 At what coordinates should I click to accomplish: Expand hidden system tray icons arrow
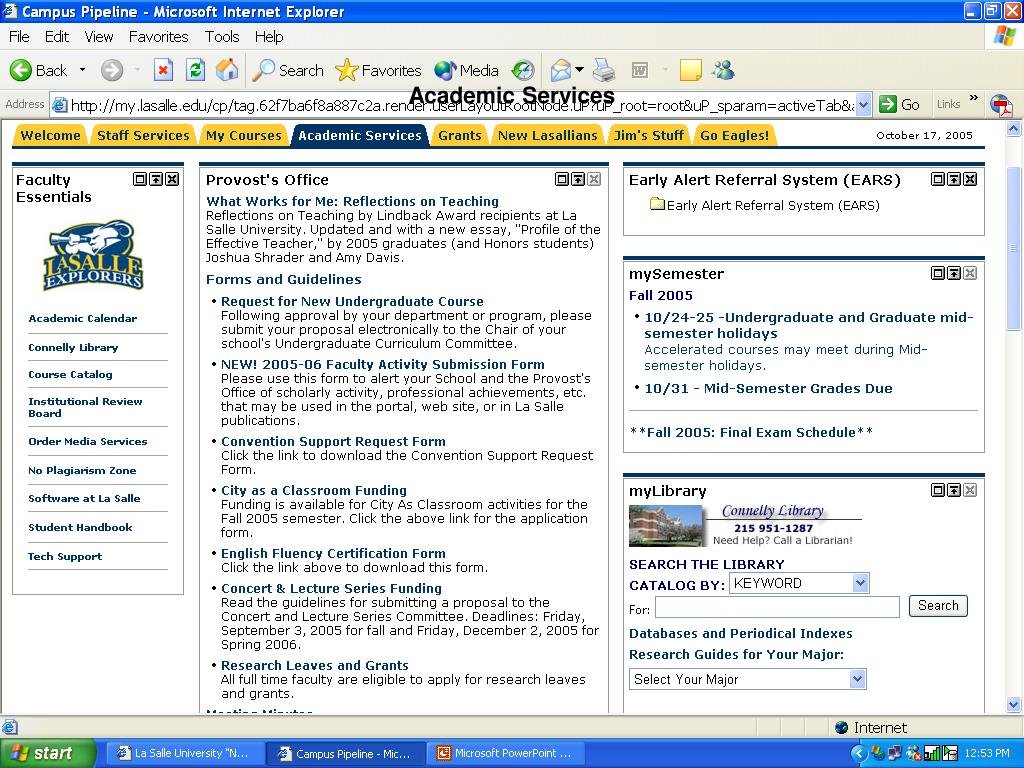click(x=859, y=754)
